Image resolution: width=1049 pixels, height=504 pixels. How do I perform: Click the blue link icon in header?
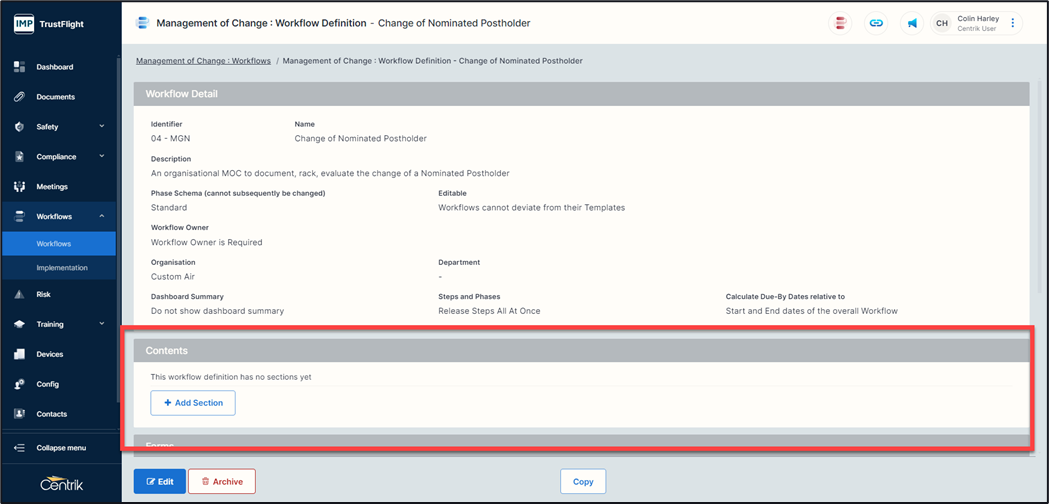pyautogui.click(x=876, y=23)
